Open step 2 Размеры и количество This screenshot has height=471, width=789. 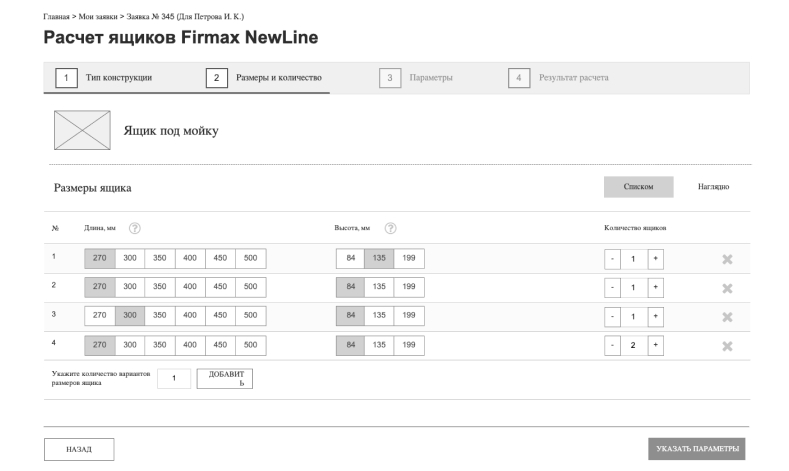(x=264, y=78)
